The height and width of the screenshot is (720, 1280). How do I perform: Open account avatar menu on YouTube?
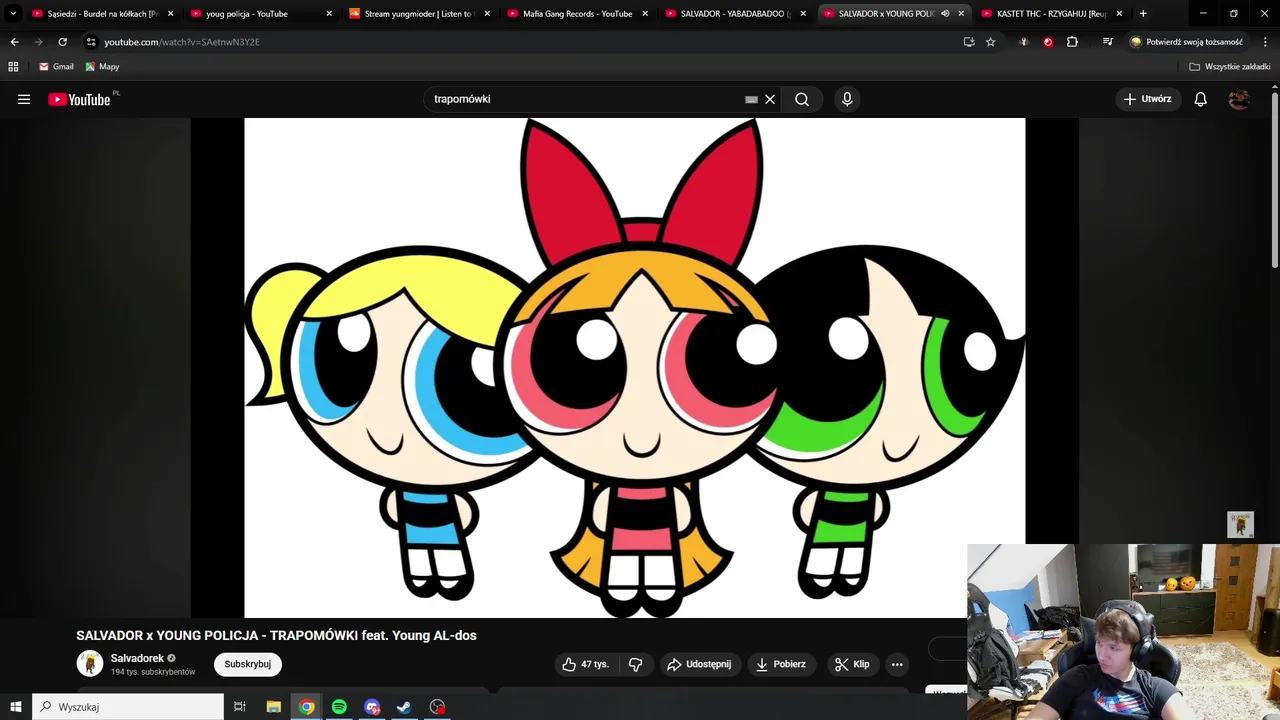(x=1239, y=99)
